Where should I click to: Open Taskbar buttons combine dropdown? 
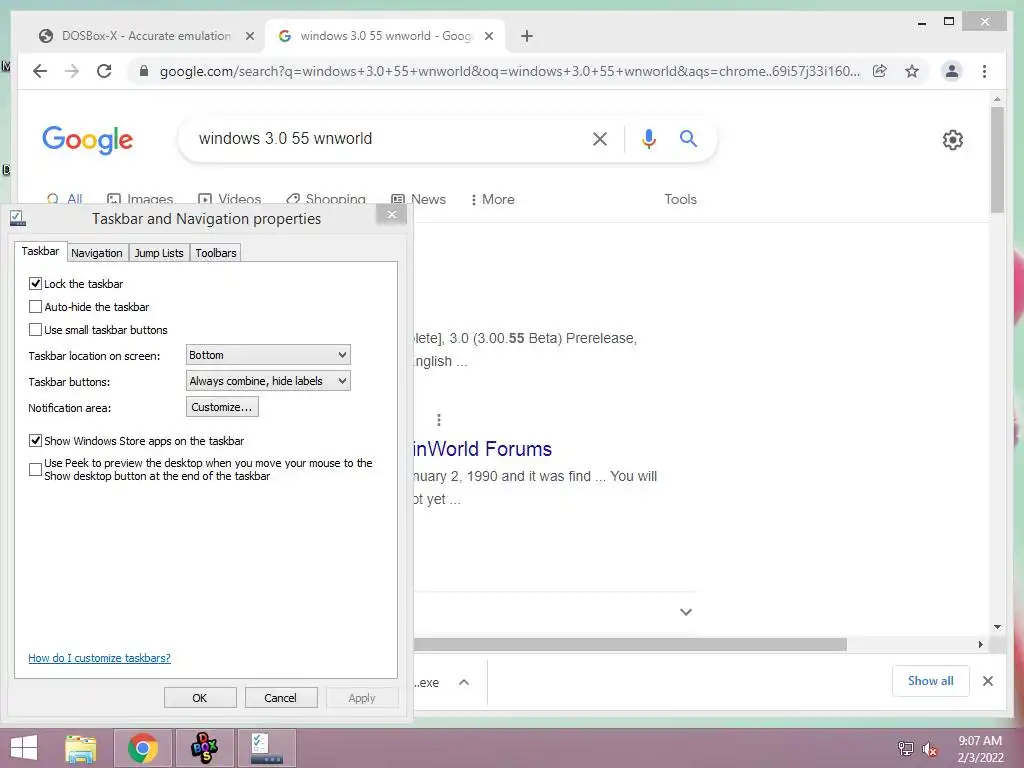268,381
